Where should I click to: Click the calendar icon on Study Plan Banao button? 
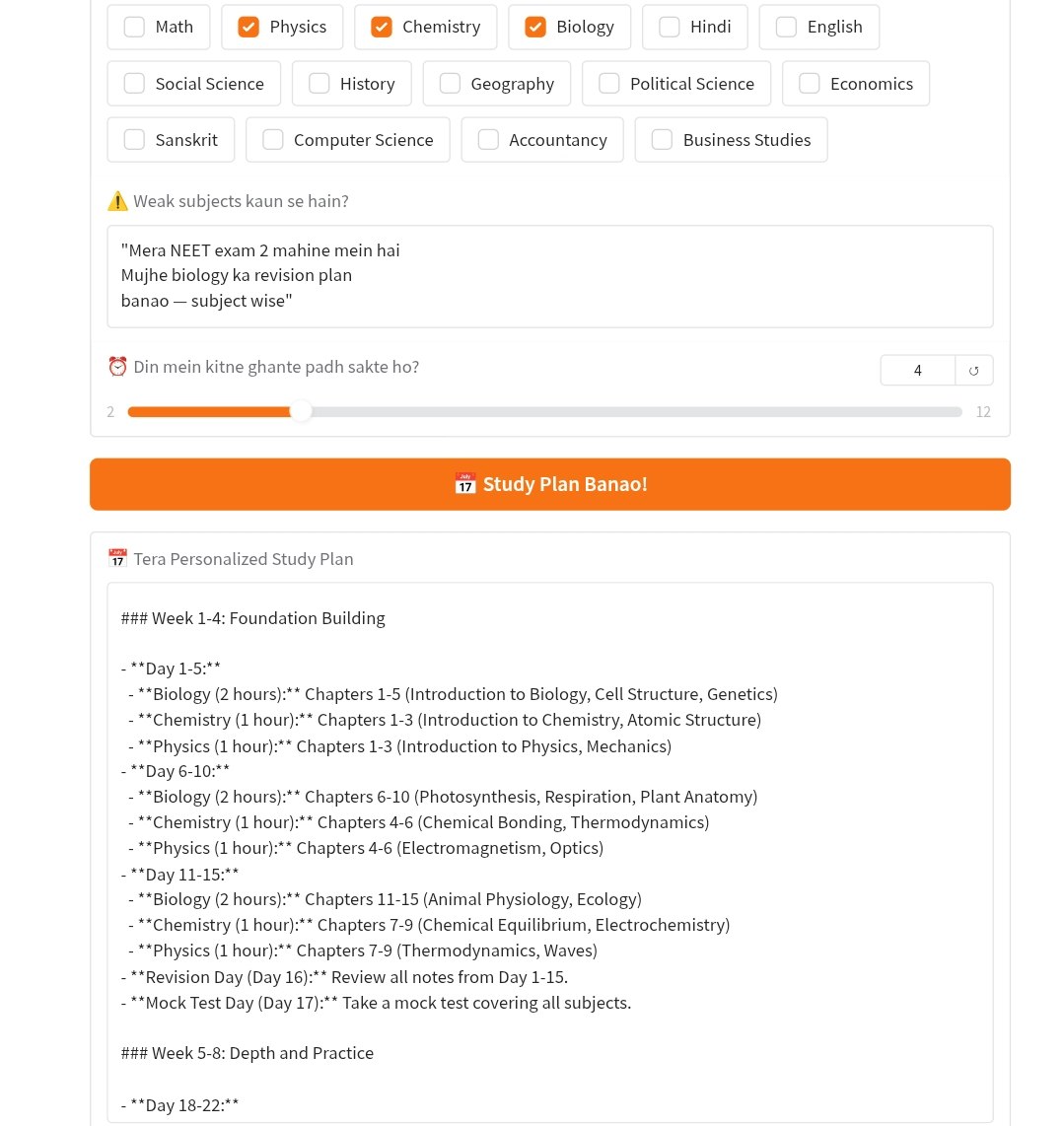tap(464, 483)
